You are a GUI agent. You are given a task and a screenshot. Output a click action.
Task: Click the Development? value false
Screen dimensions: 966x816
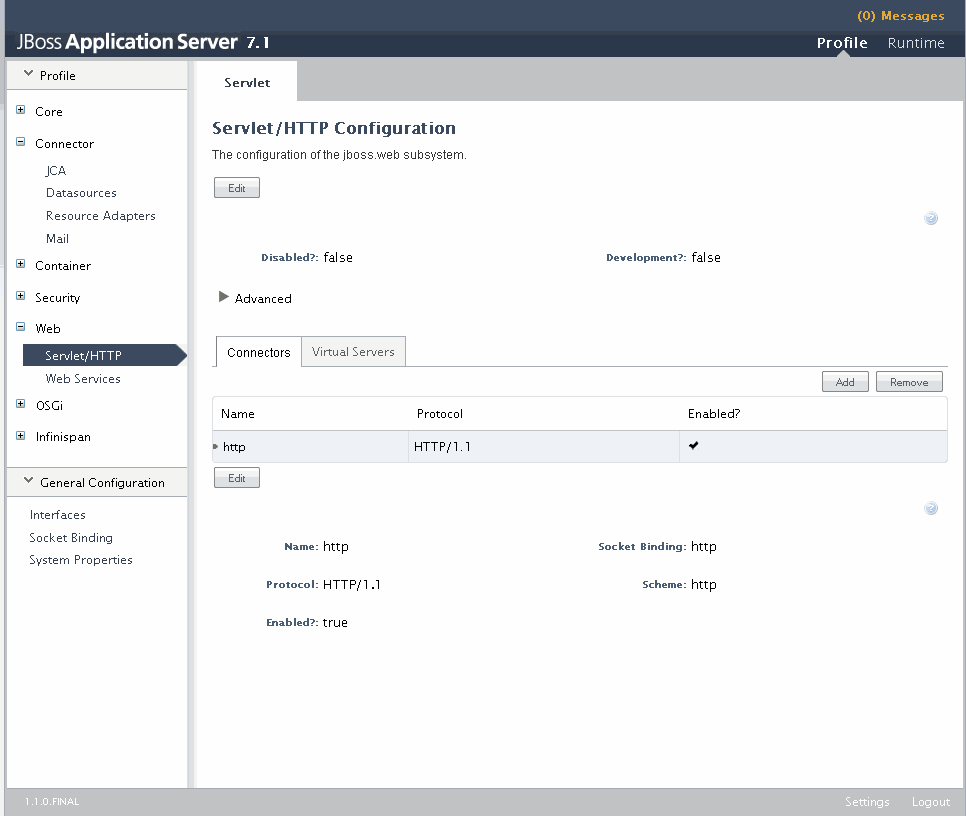click(x=706, y=257)
